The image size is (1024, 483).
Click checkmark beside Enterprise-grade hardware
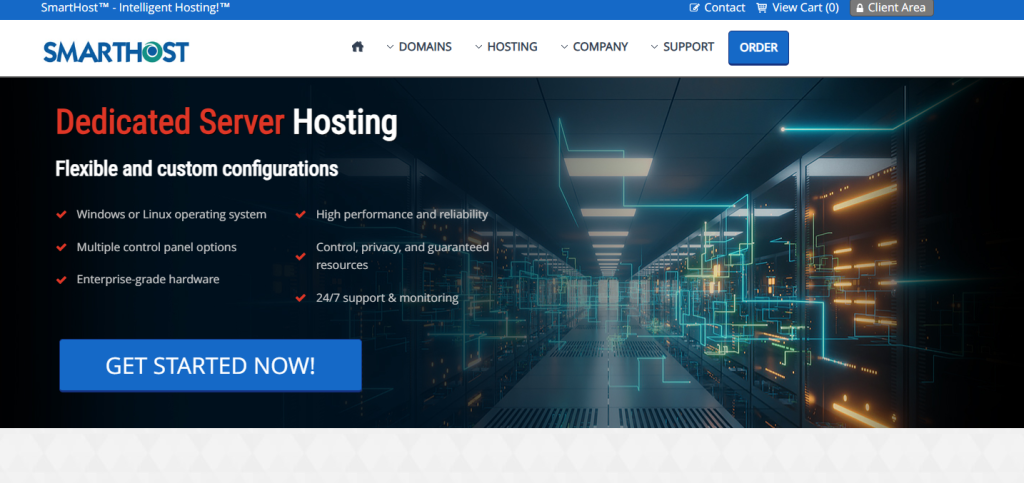(62, 280)
